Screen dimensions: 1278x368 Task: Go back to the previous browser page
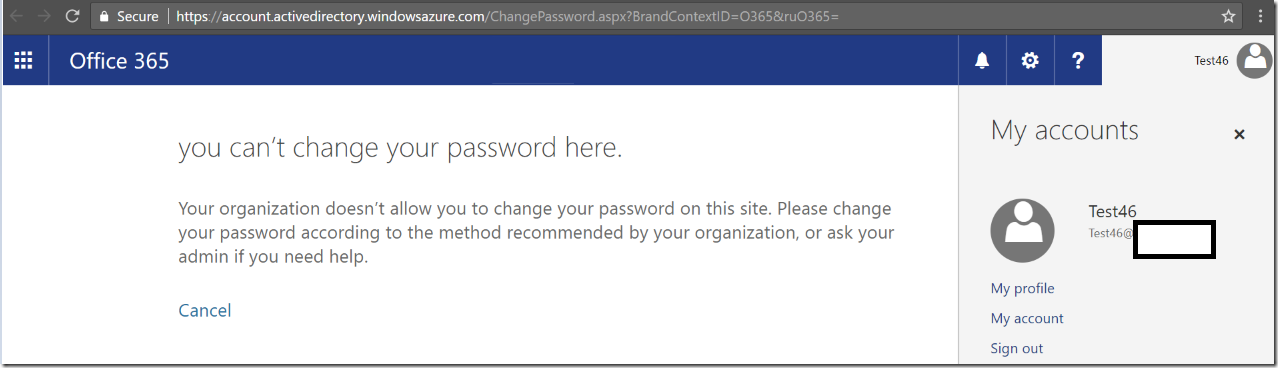click(x=16, y=16)
